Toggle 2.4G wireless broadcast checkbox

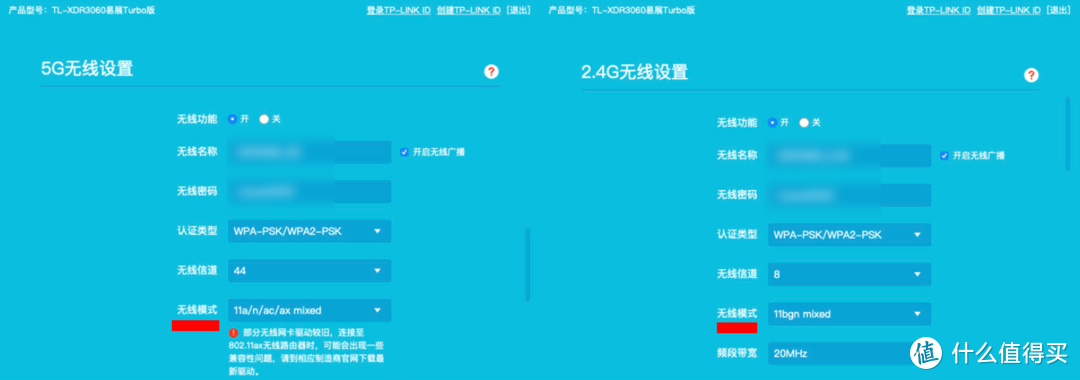click(944, 156)
